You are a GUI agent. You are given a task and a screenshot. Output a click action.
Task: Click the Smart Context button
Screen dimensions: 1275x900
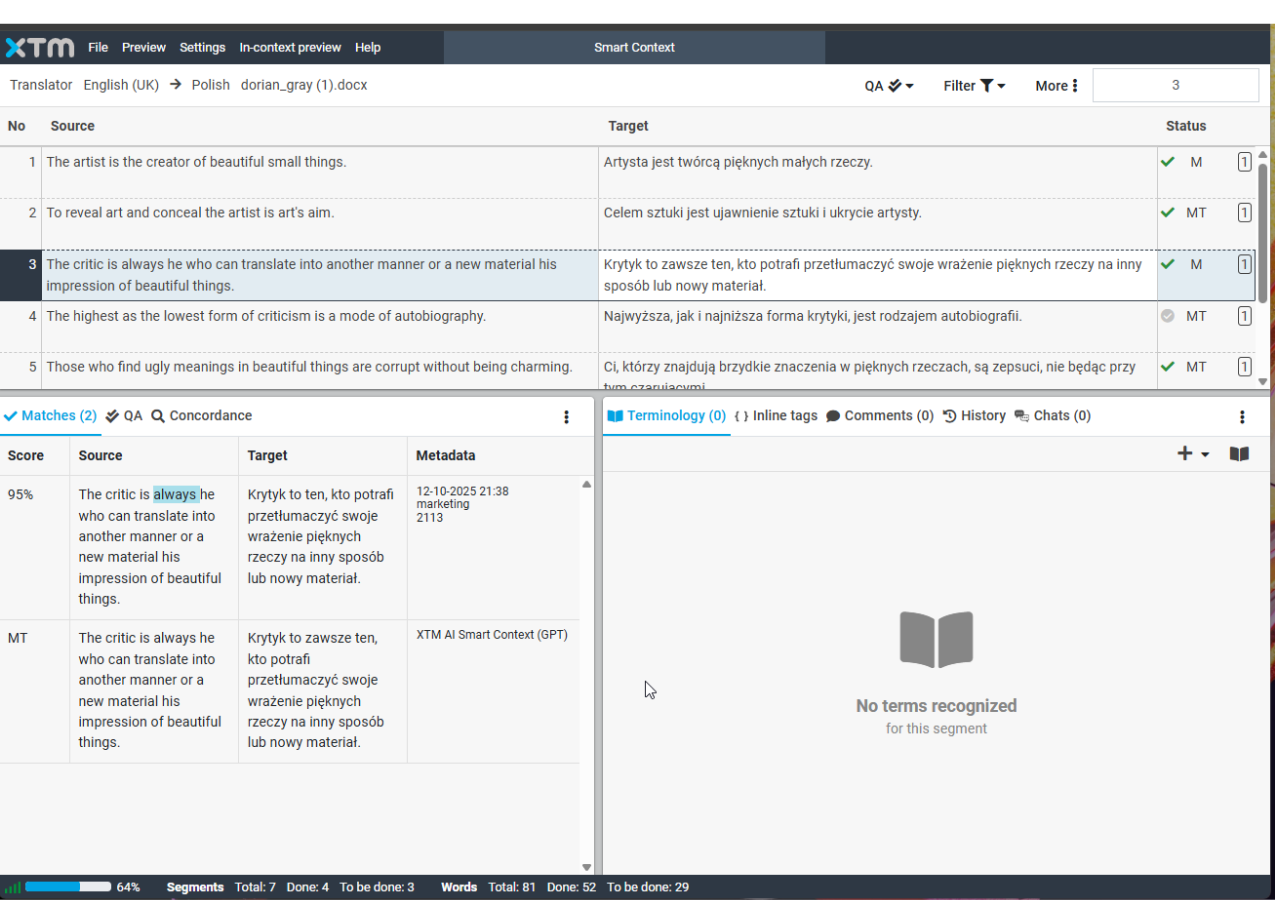(634, 47)
